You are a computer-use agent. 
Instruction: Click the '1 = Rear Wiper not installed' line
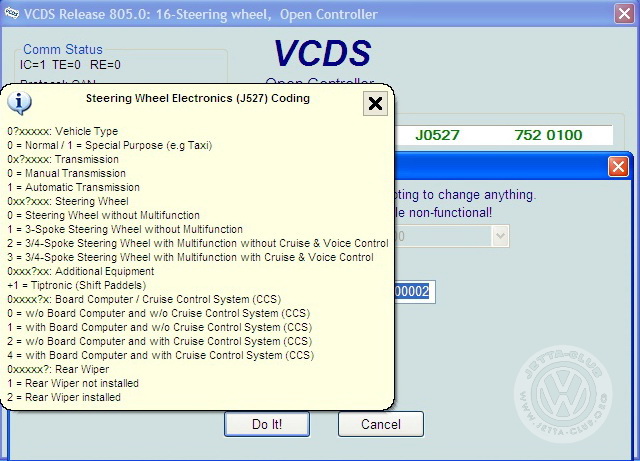tap(73, 383)
